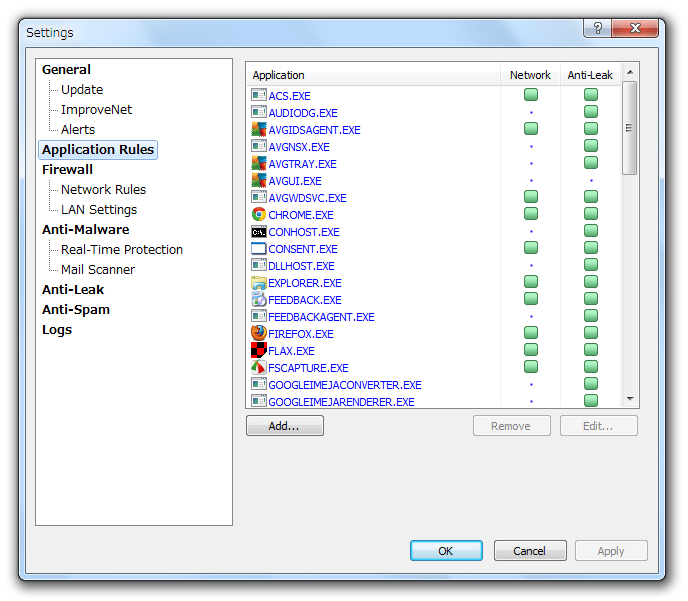Select the EXPLORER.EXE row text
Viewport: 688px width, 601px height.
tap(305, 283)
